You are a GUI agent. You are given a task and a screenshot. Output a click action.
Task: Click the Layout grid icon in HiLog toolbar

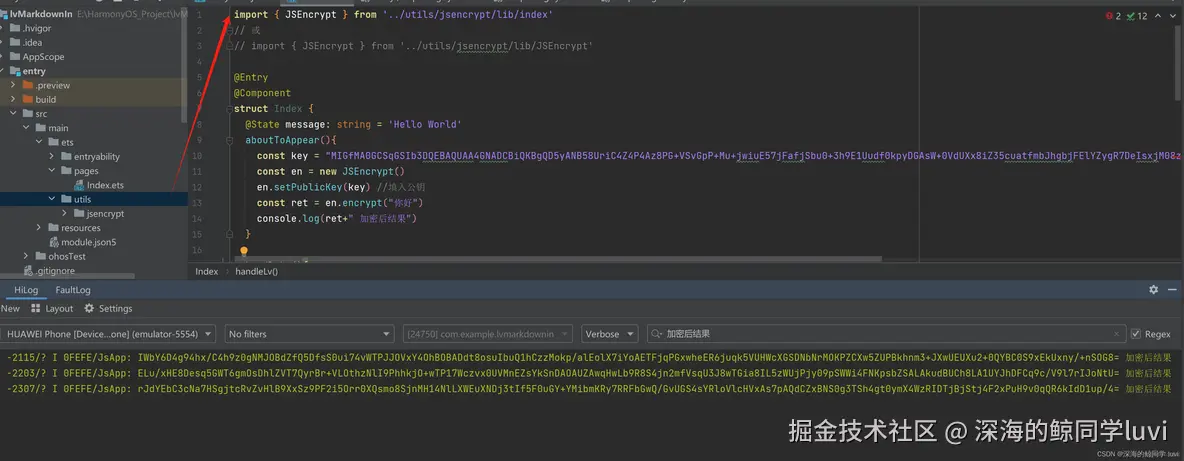coord(35,309)
